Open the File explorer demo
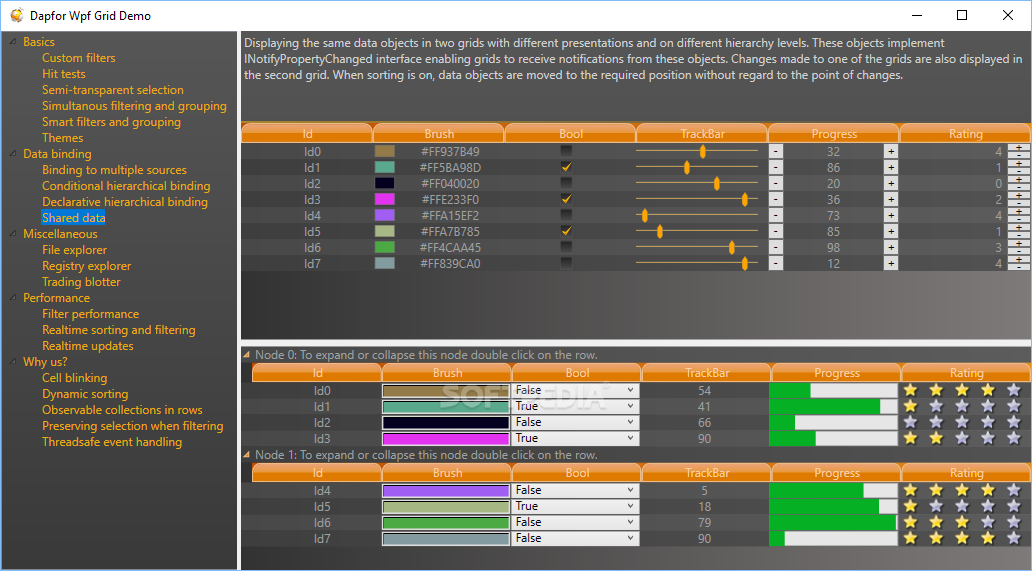Screen dimensions: 1032x571 coord(74,250)
